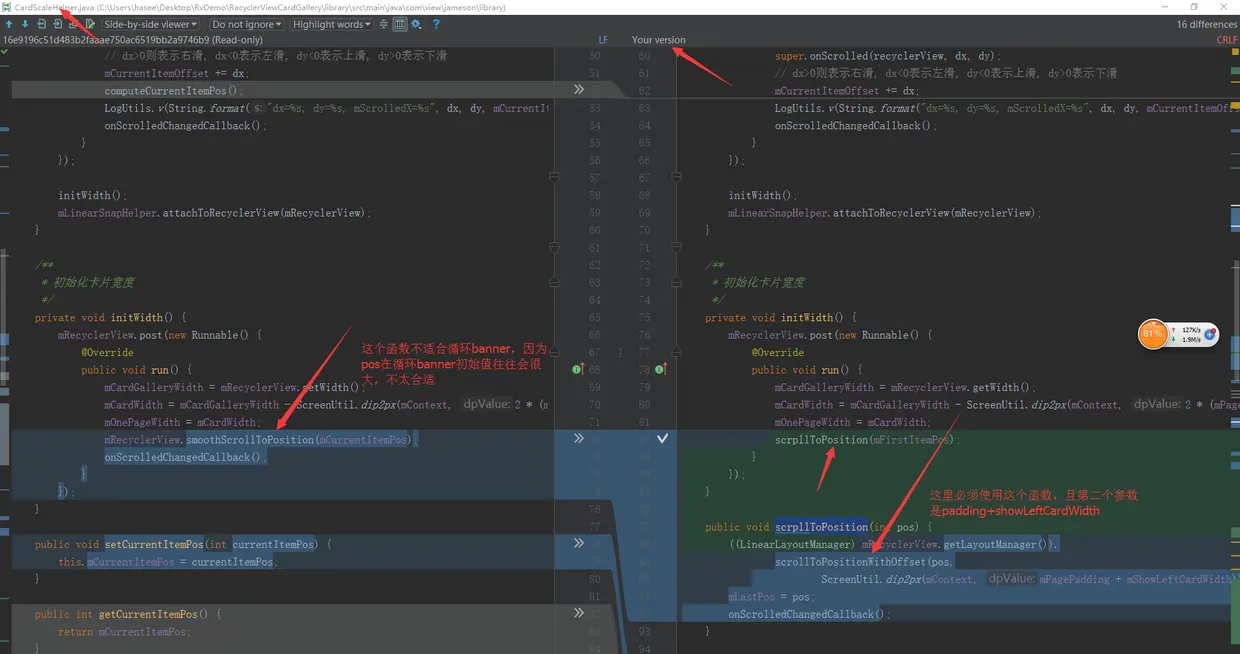Open the Do not ignore dropdown

pos(247,24)
